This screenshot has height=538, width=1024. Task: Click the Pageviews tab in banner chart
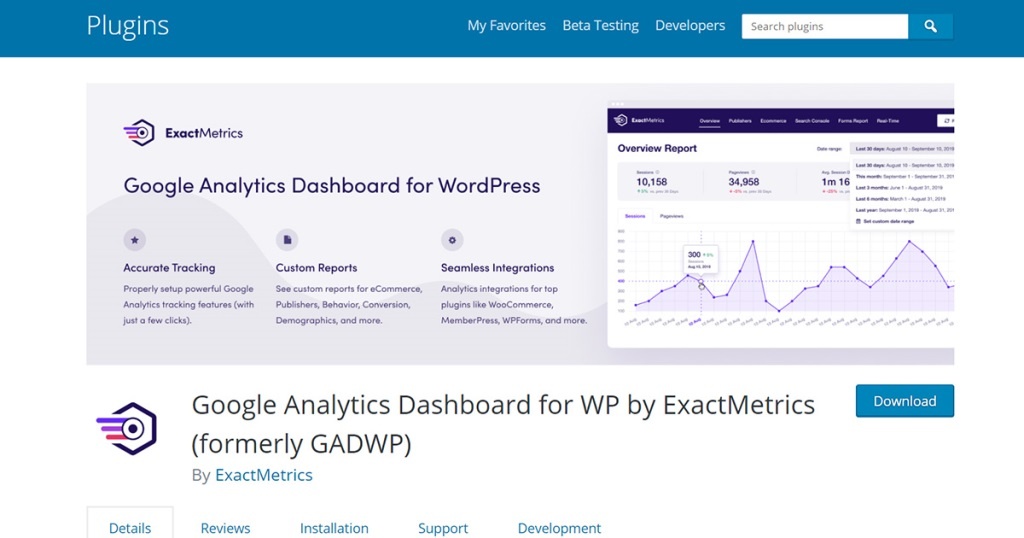click(671, 216)
